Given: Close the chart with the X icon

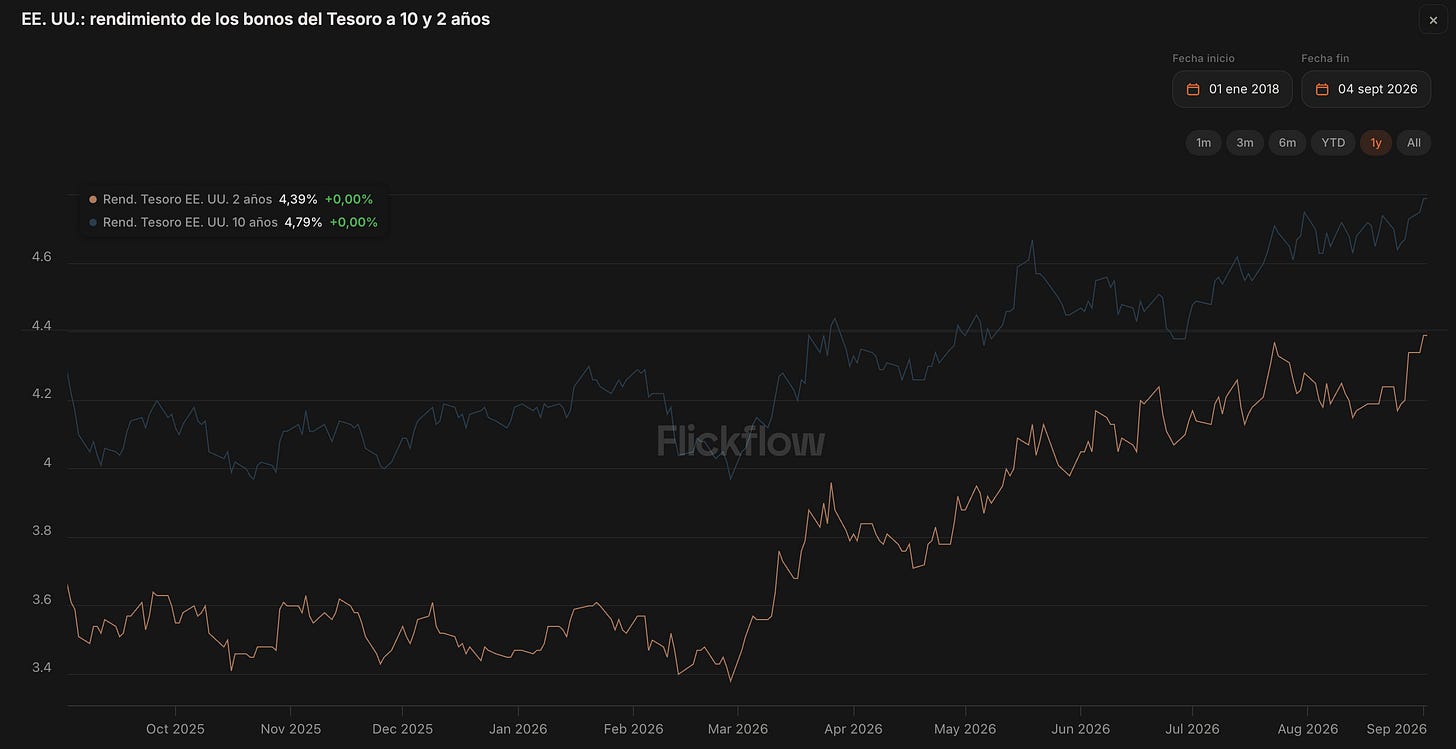Looking at the screenshot, I should point(1433,20).
